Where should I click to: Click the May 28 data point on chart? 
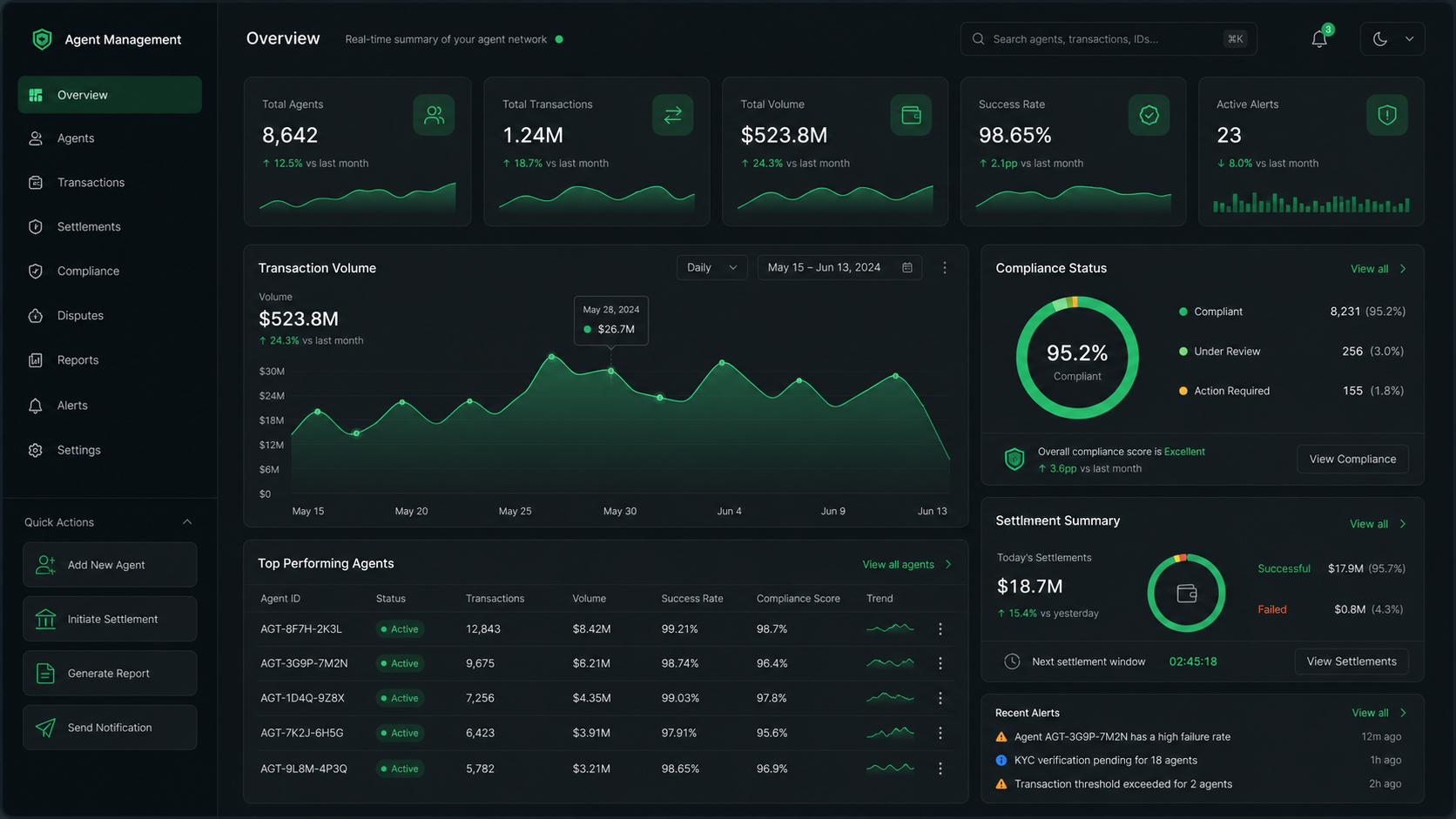(611, 372)
